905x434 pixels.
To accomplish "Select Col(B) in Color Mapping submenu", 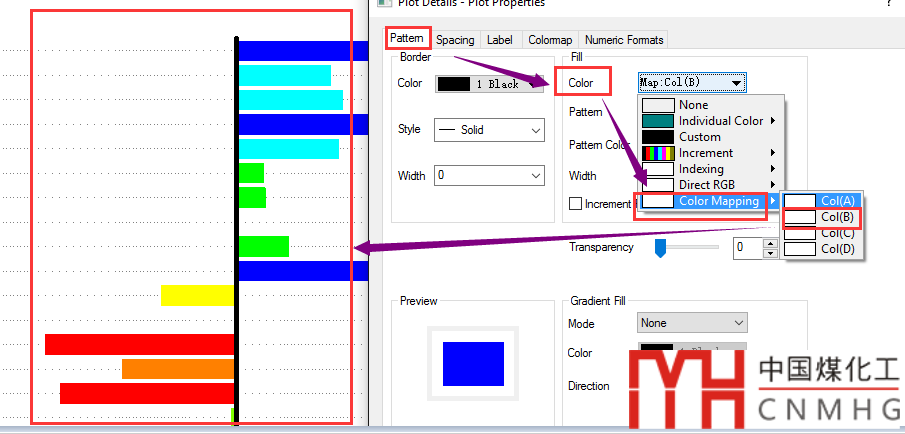I will pyautogui.click(x=836, y=217).
